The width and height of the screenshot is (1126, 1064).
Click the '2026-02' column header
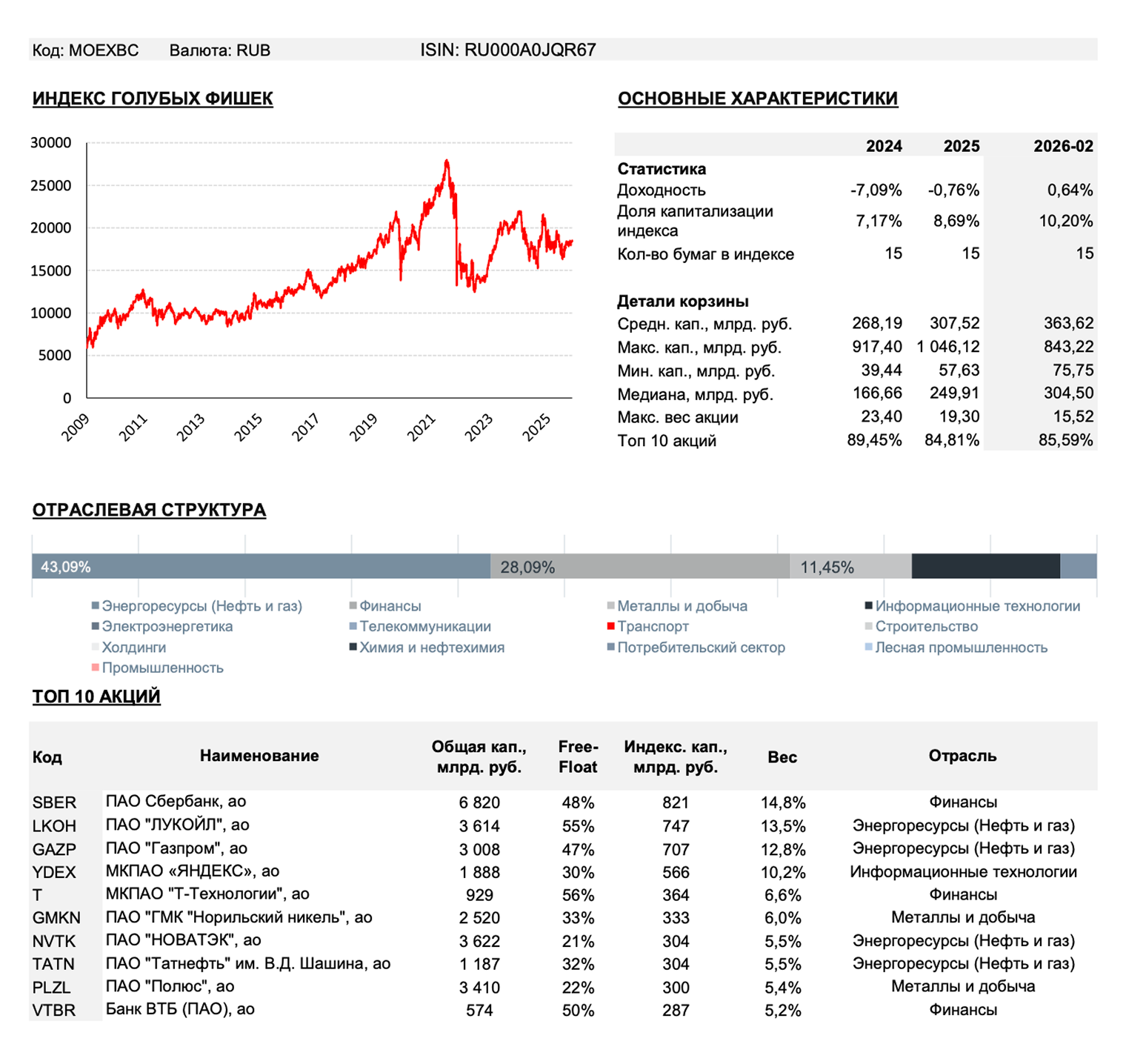(1064, 147)
